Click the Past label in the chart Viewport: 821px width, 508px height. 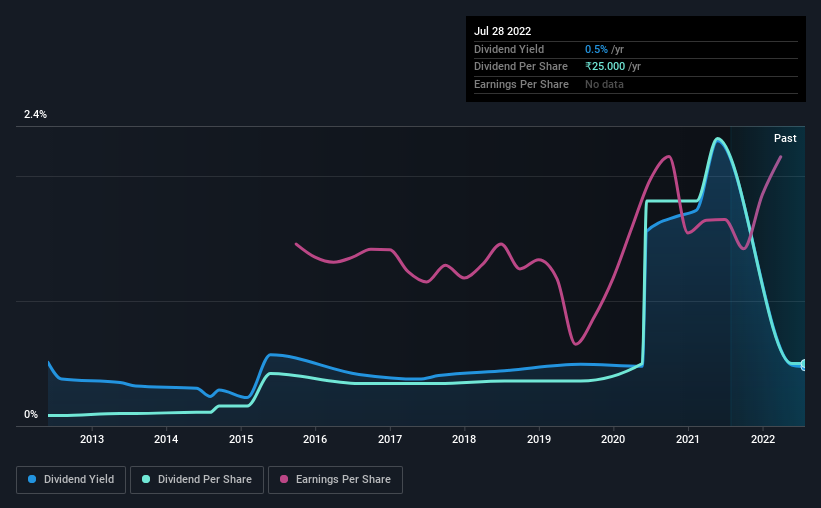[x=785, y=138]
